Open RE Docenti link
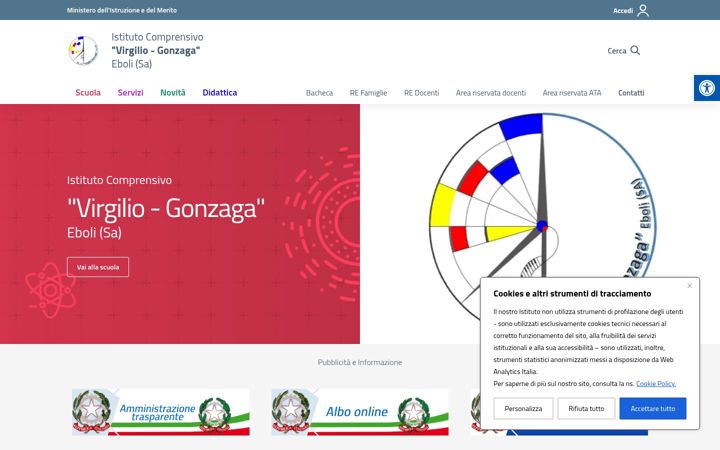The height and width of the screenshot is (450, 720). [x=422, y=93]
